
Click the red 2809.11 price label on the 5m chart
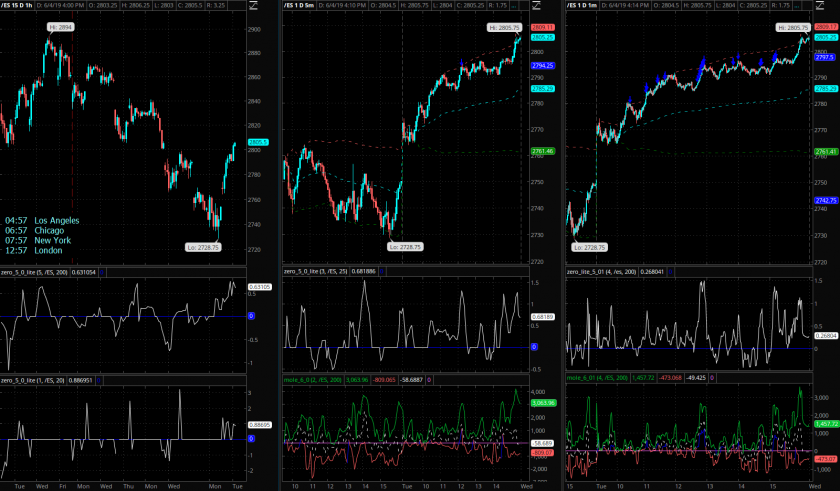(x=542, y=28)
